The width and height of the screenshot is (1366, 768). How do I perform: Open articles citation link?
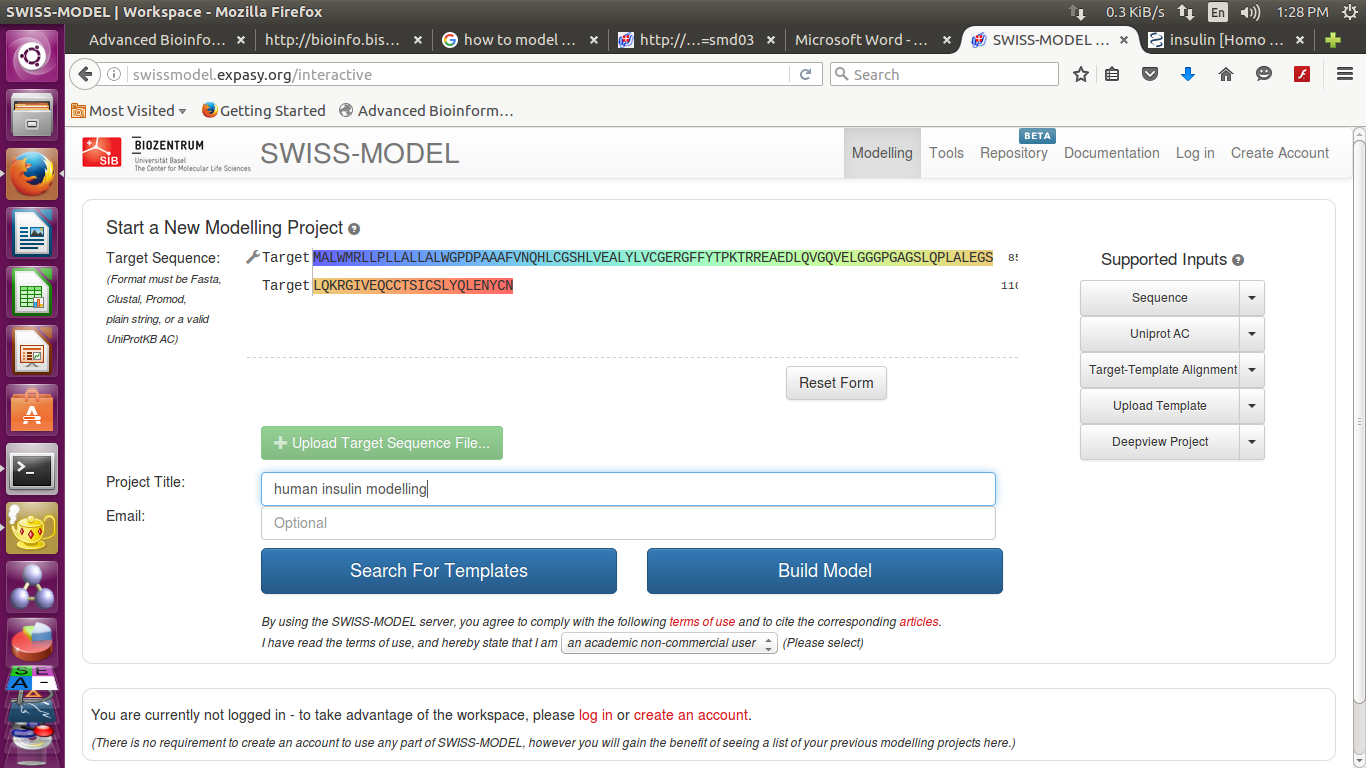(919, 621)
